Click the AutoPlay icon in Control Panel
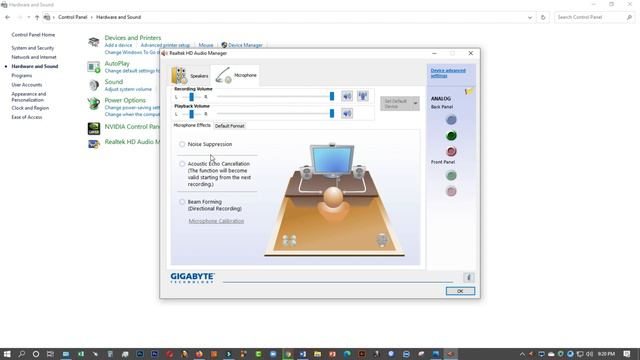Screen dimensions: 640x360 pos(94,67)
